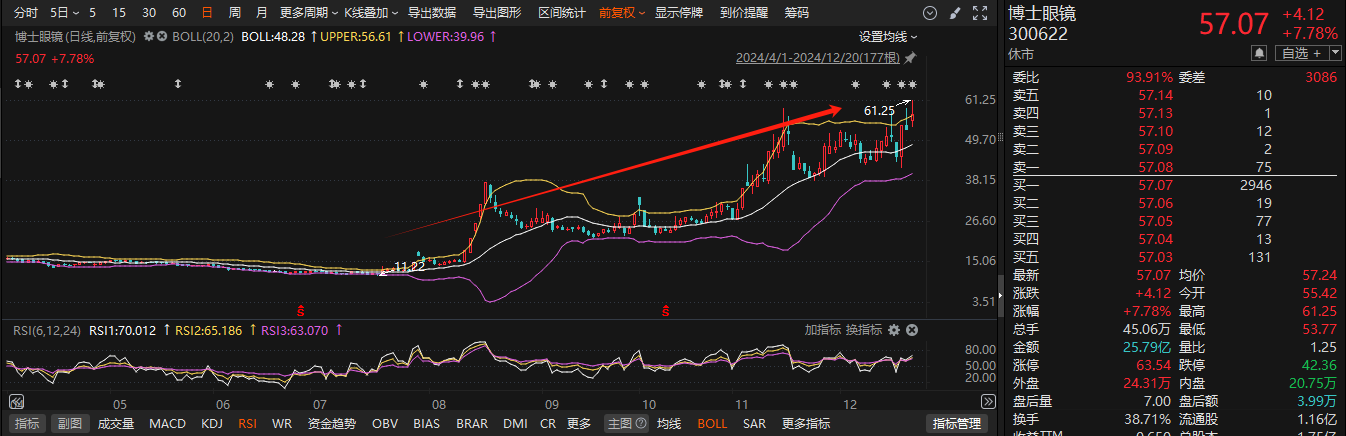The width and height of the screenshot is (1346, 436).
Task: Toggle the 主图 main chart indicator mode
Action: pyautogui.click(x=621, y=424)
